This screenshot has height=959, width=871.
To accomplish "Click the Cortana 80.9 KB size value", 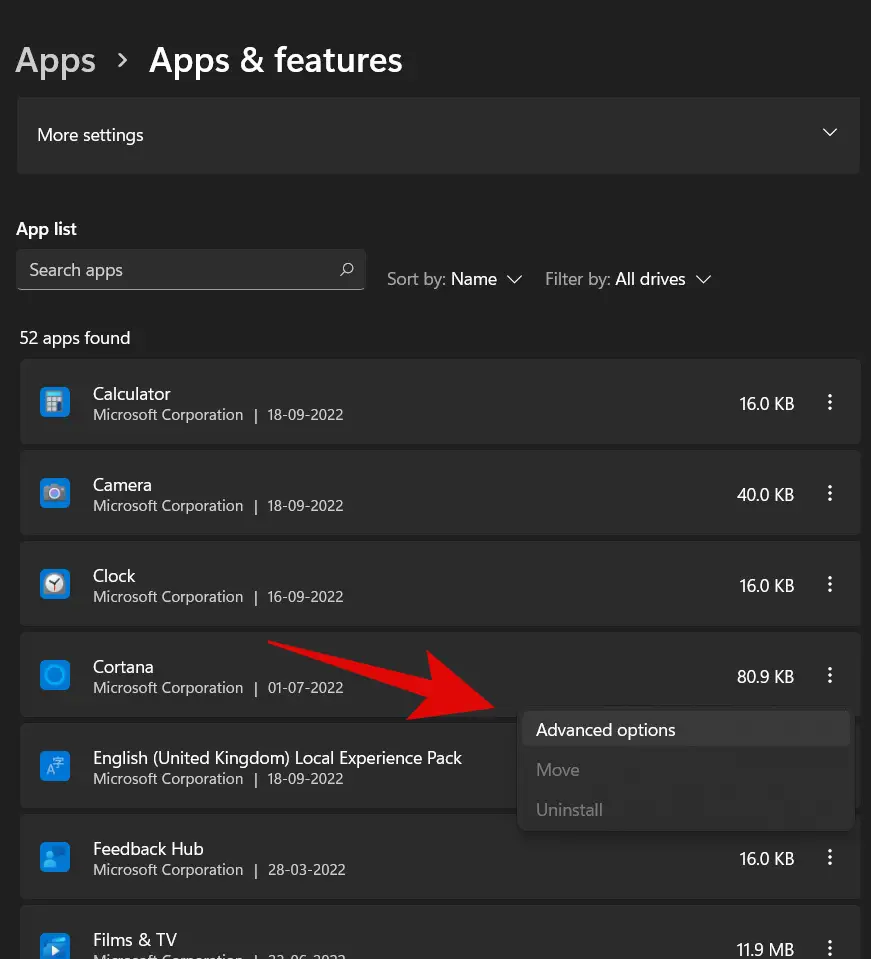I will coord(765,676).
